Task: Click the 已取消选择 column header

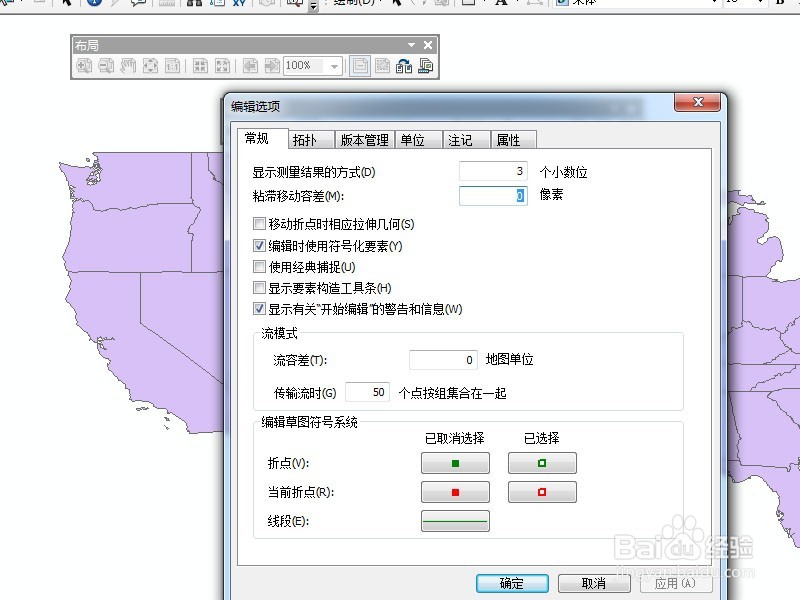Action: (455, 438)
